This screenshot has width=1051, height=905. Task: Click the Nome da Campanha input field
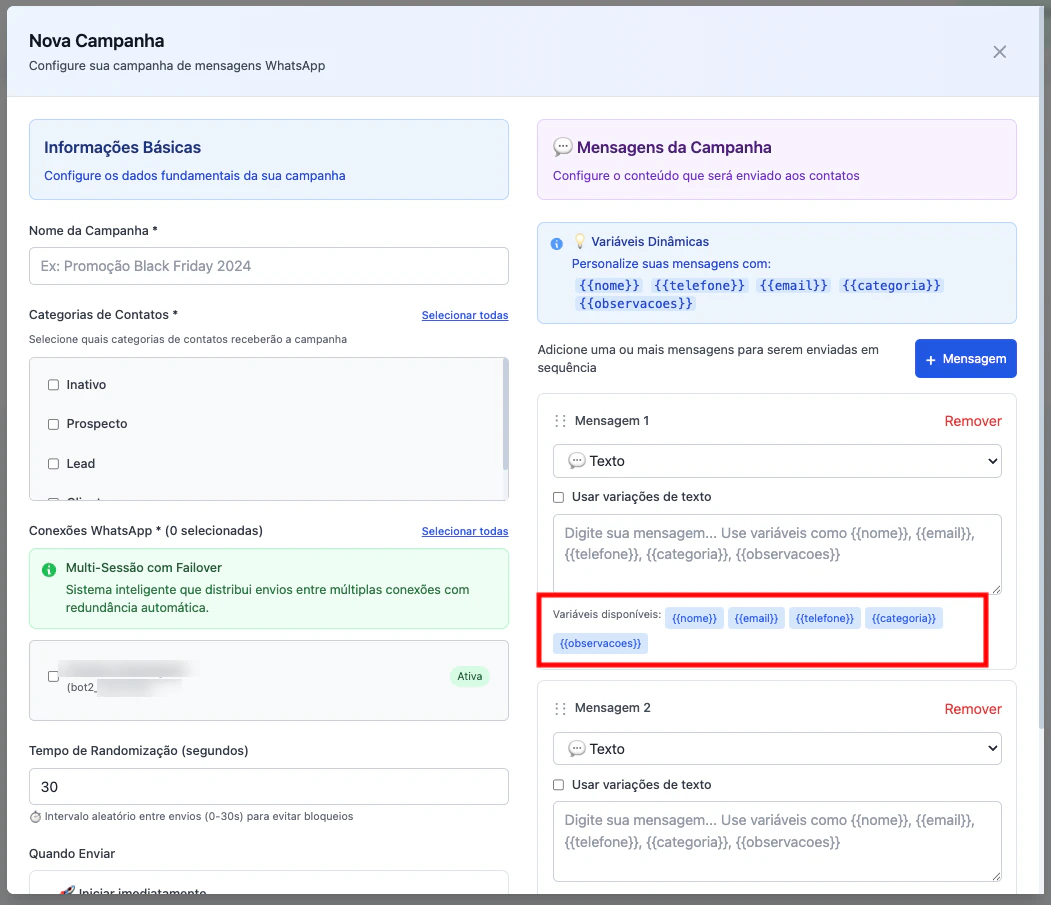coord(268,266)
